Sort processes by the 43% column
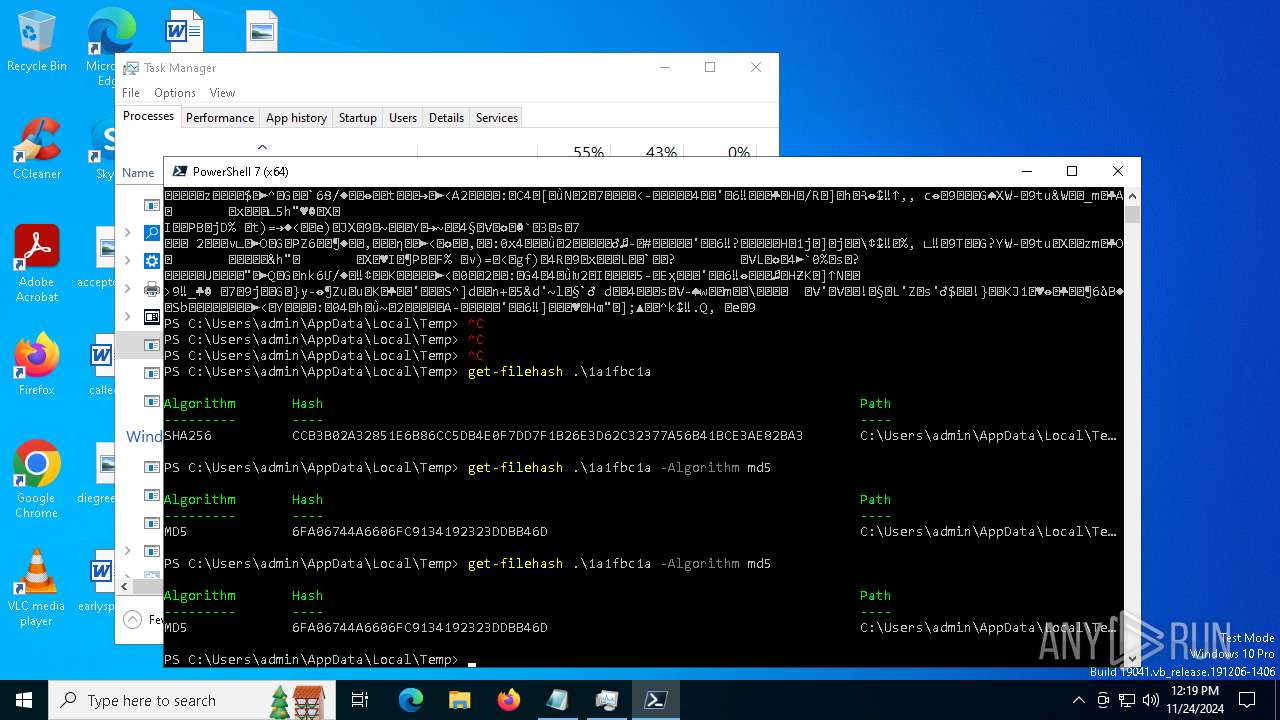This screenshot has height=720, width=1280. pos(661,152)
